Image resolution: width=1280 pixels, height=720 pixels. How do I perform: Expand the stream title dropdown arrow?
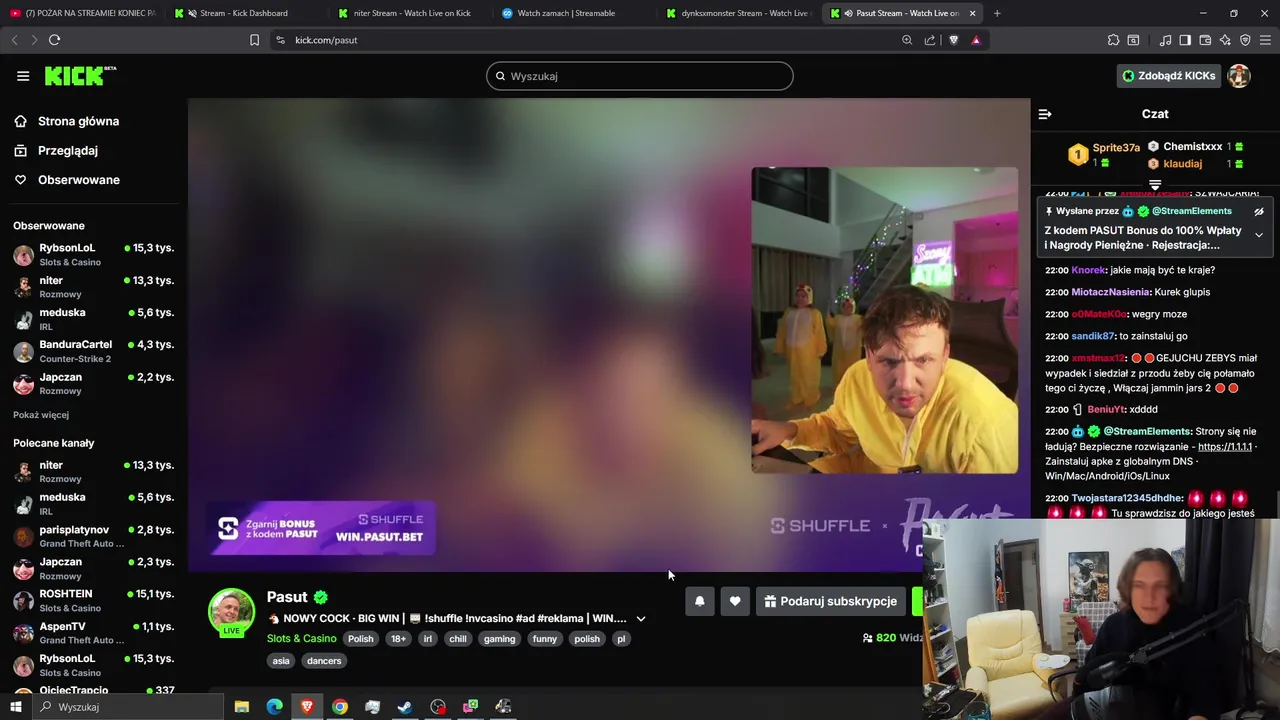point(641,619)
